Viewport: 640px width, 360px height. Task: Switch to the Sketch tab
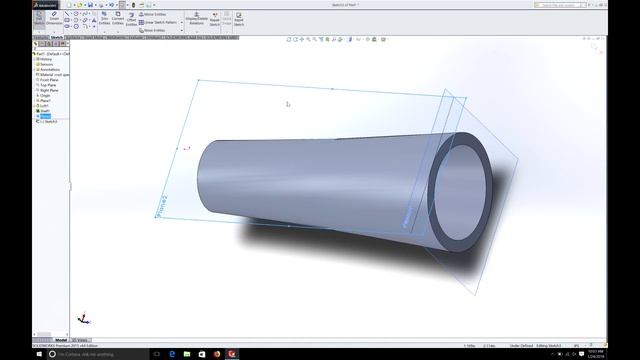coord(57,38)
